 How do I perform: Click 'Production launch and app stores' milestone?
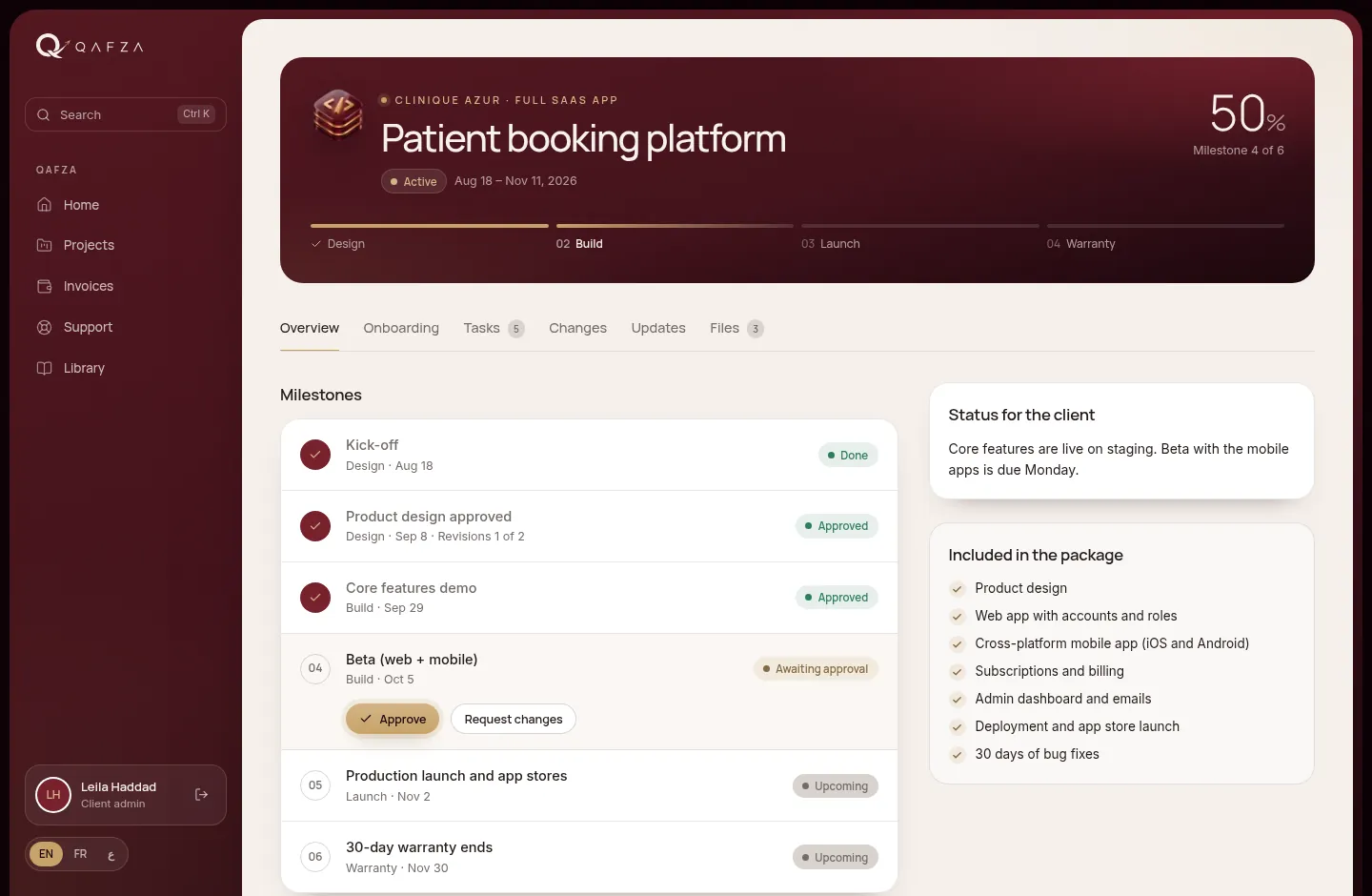pyautogui.click(x=456, y=776)
